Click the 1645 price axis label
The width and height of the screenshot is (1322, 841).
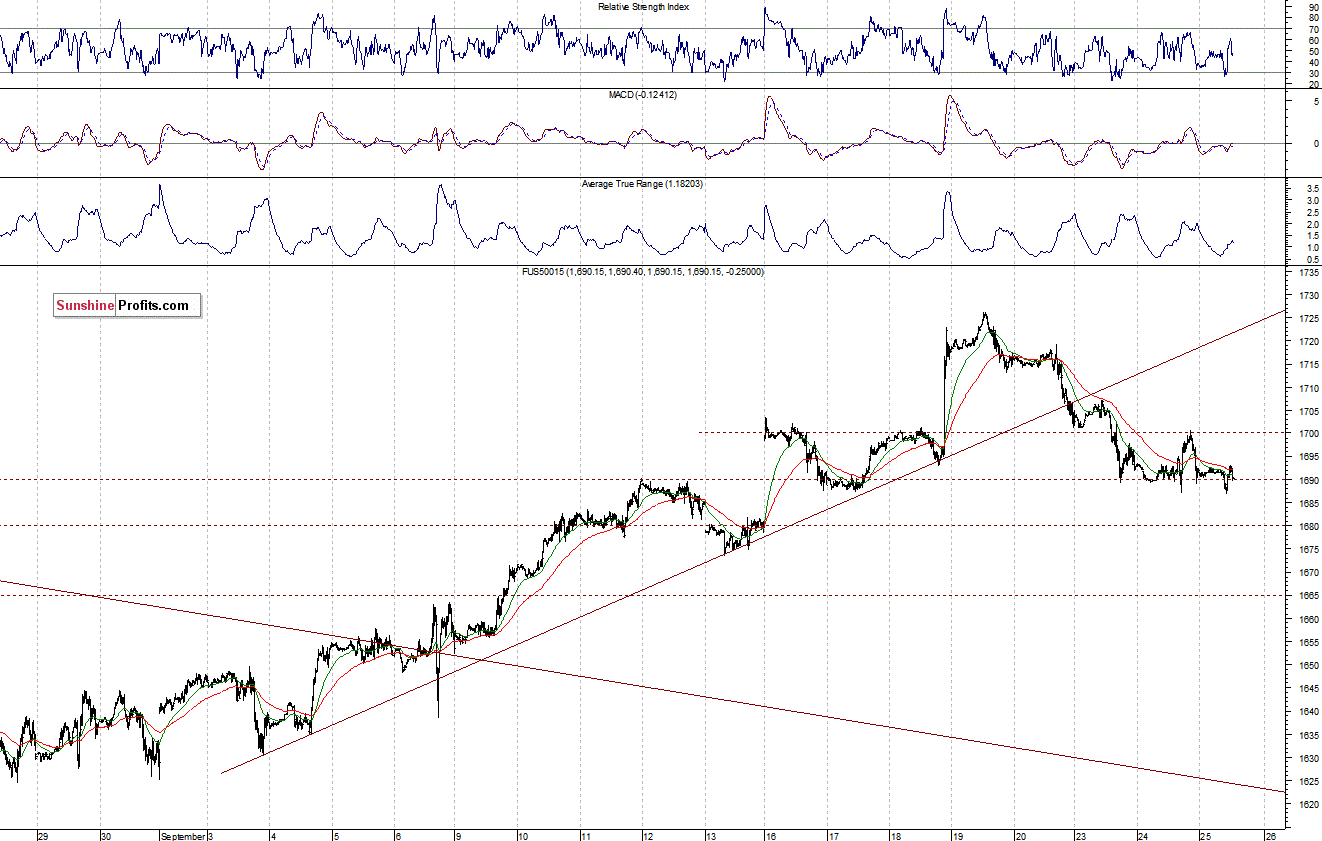coord(1308,689)
